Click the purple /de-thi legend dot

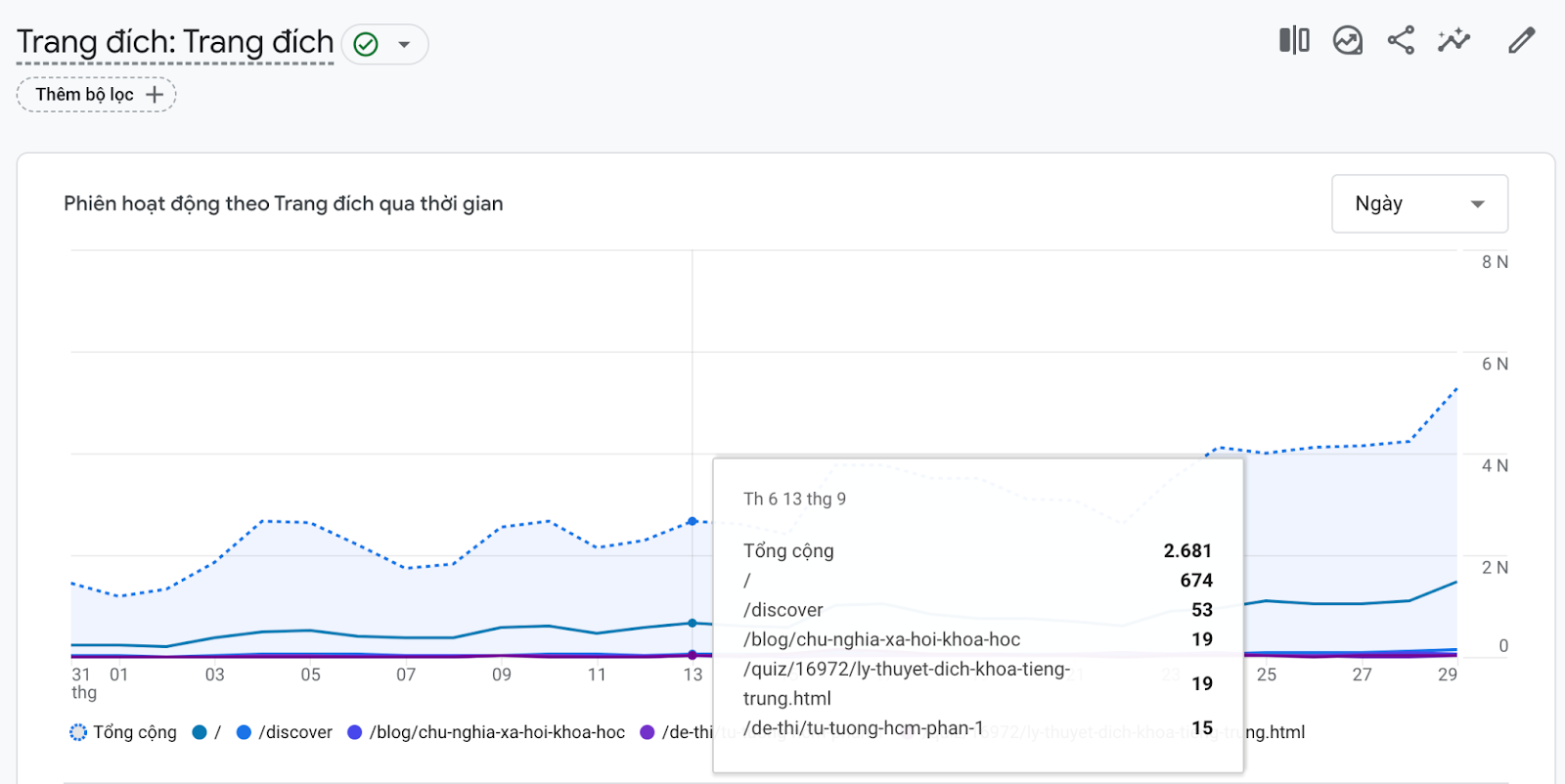coord(647,732)
